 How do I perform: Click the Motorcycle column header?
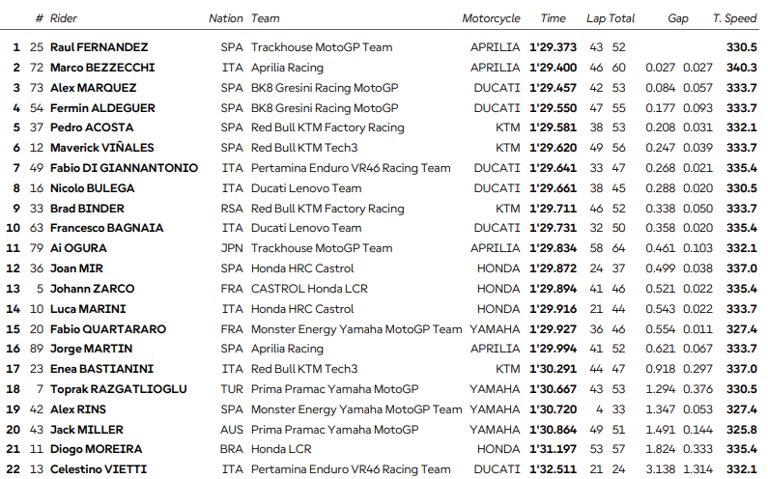(491, 18)
